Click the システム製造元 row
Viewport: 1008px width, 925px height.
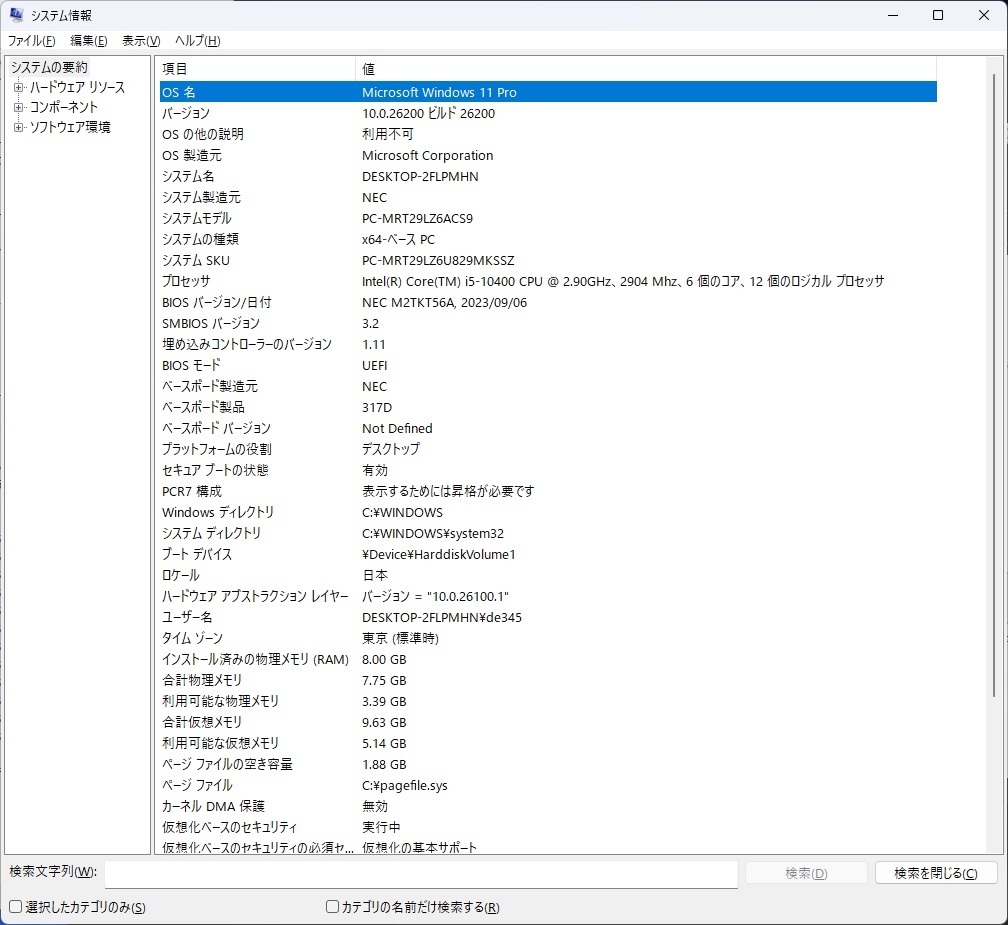(548, 197)
